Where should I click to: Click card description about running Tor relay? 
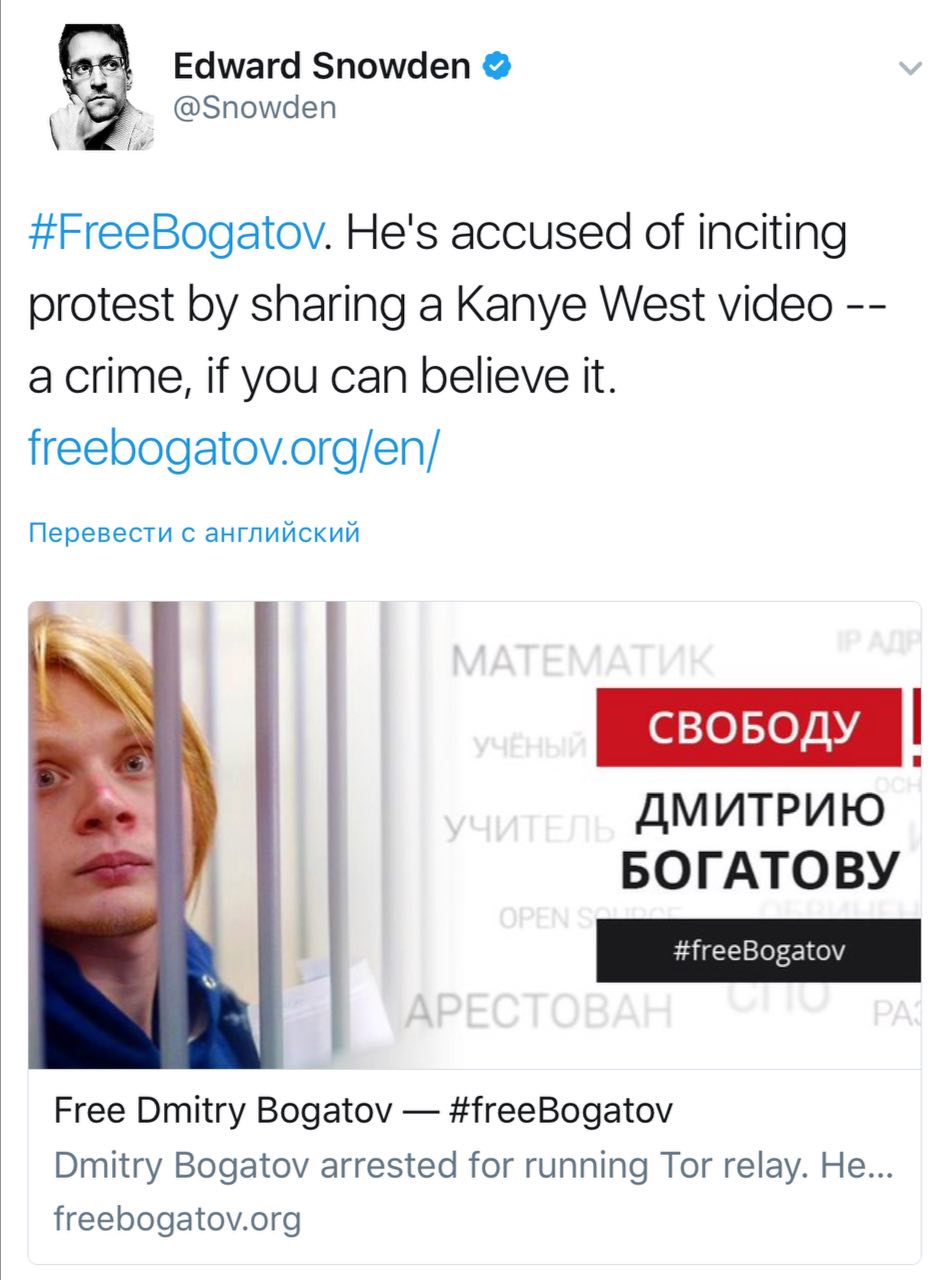(472, 1165)
